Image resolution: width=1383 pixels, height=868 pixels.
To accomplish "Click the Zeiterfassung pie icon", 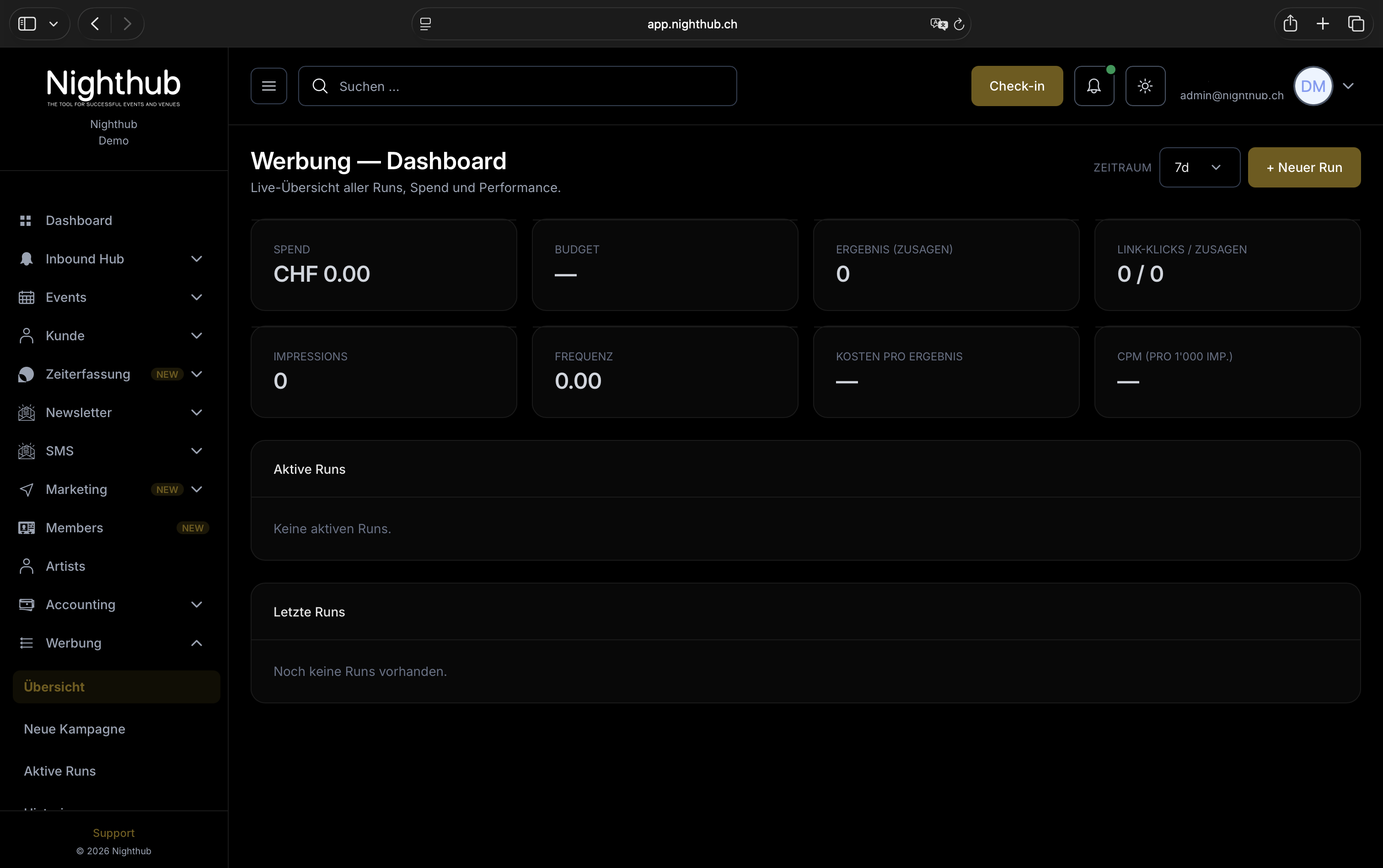I will pos(27,374).
